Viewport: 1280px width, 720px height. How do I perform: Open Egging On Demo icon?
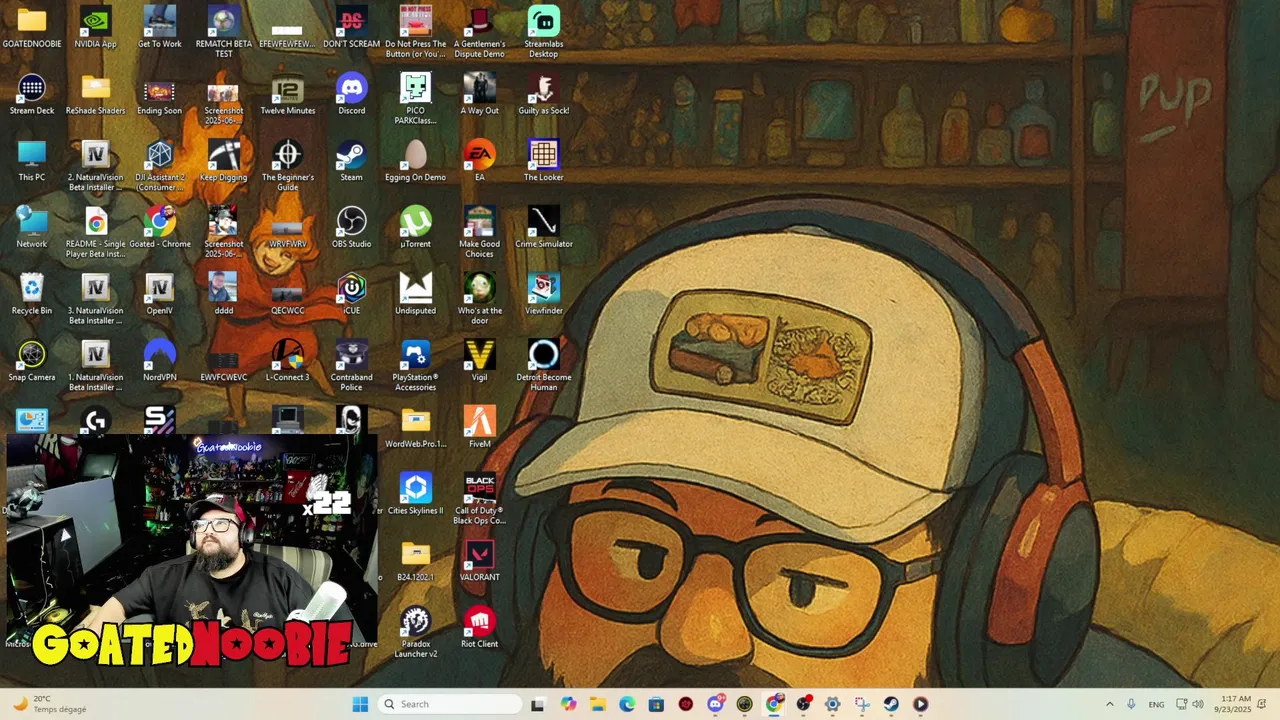(415, 161)
